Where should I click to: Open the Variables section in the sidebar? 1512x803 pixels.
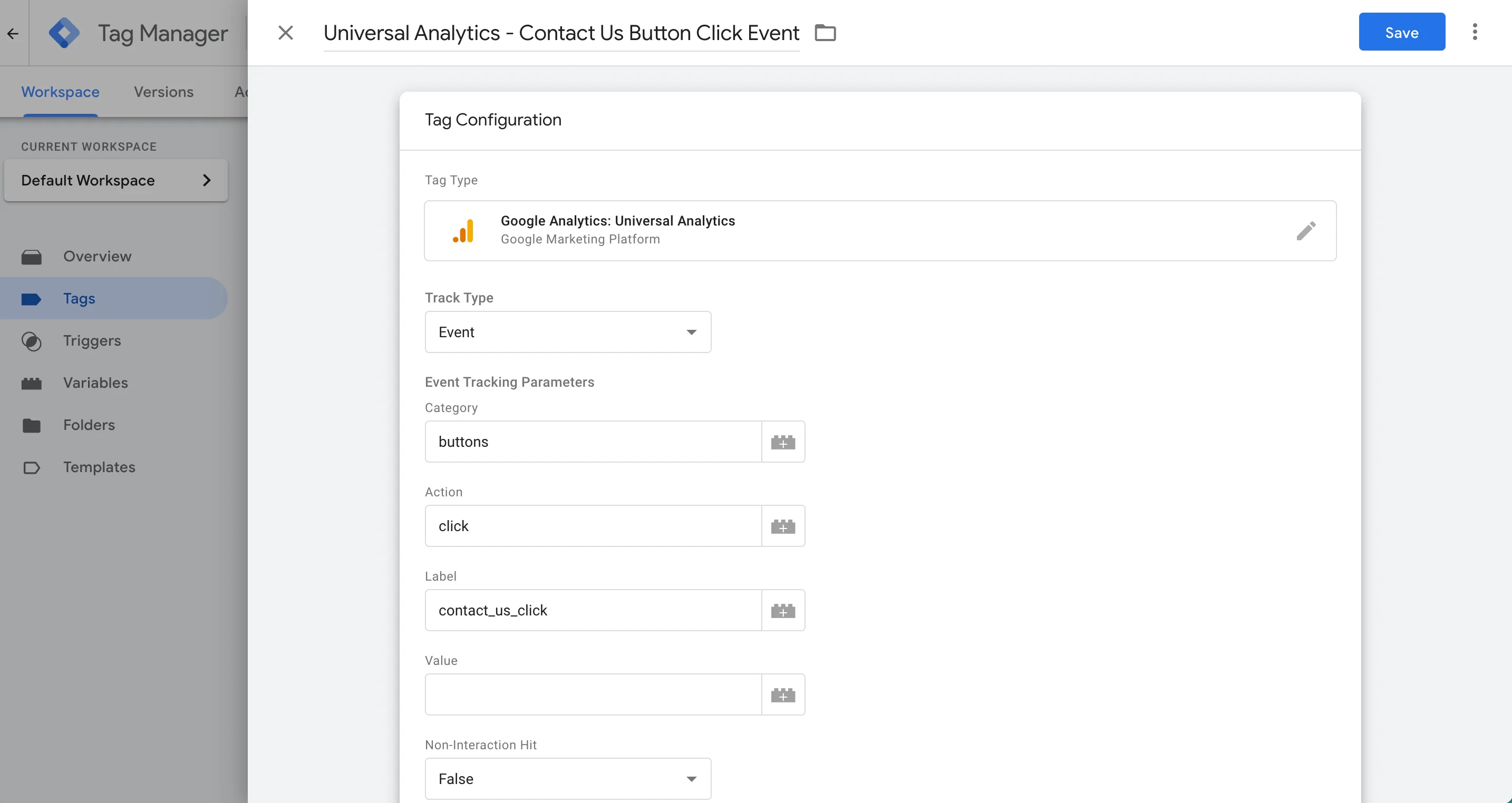95,383
